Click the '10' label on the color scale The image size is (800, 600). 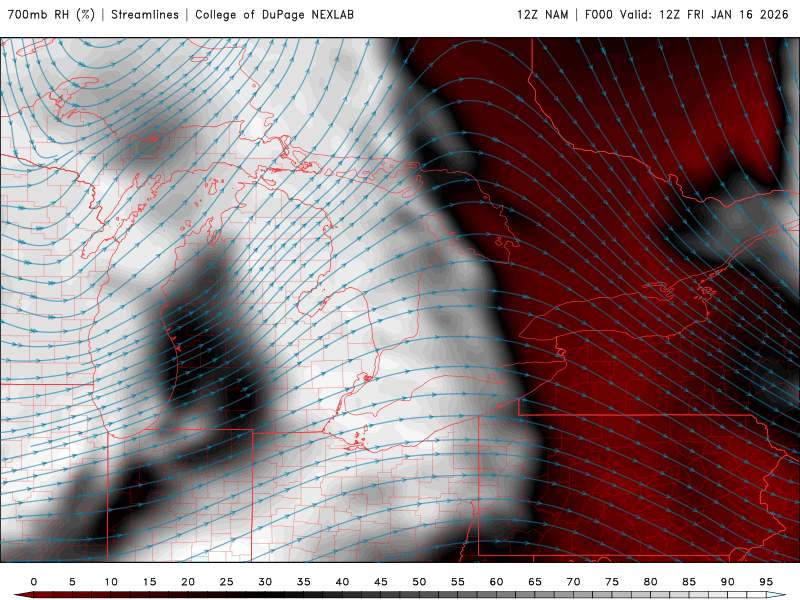coord(111,582)
